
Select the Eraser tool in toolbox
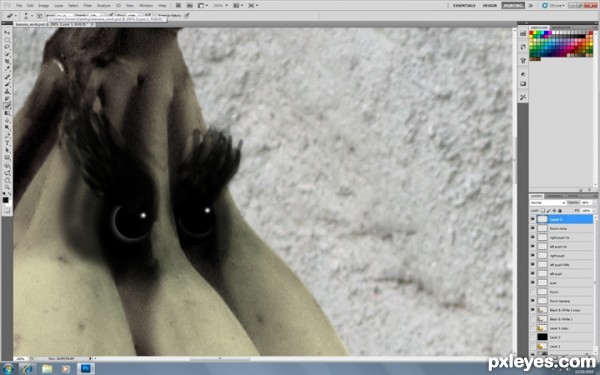click(x=7, y=106)
